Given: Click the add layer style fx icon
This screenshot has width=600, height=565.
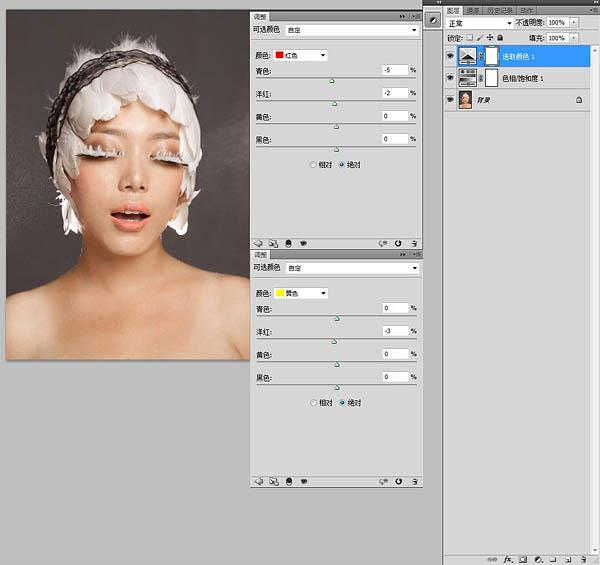Looking at the screenshot, I should click(x=508, y=559).
